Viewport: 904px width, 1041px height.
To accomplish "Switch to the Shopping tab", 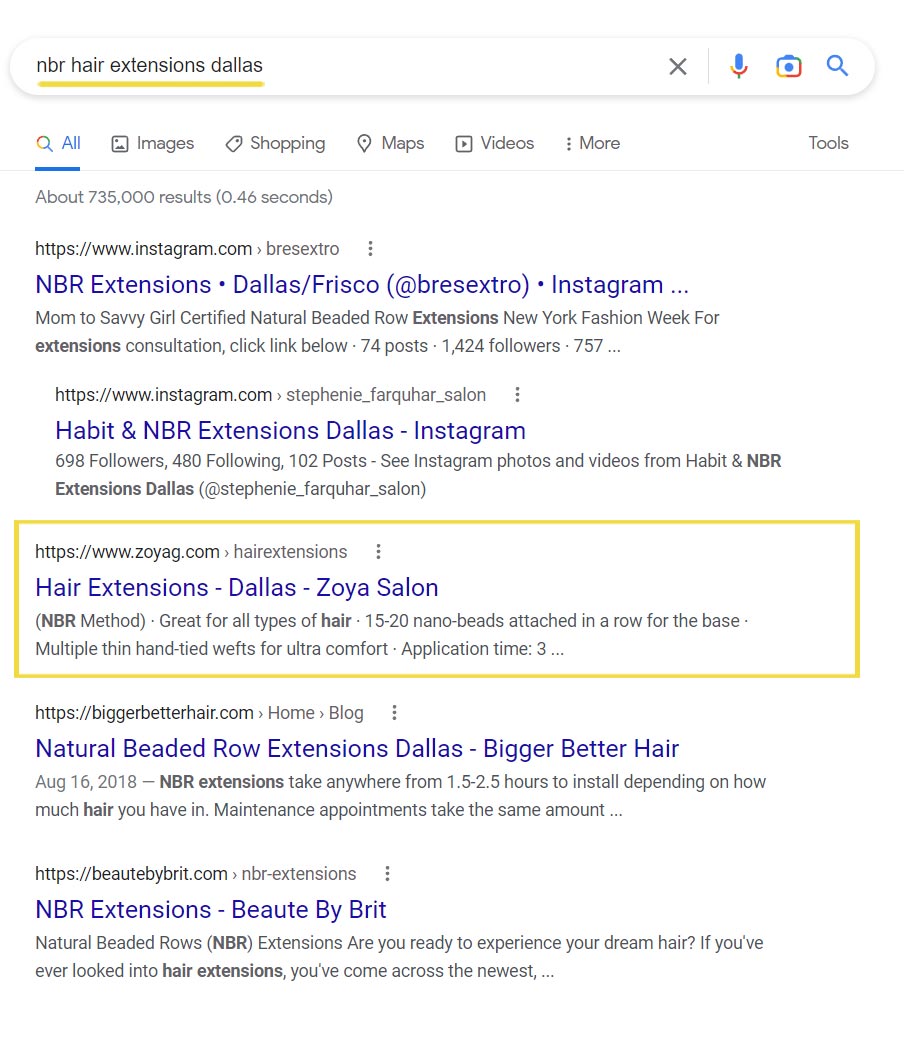I will point(275,143).
